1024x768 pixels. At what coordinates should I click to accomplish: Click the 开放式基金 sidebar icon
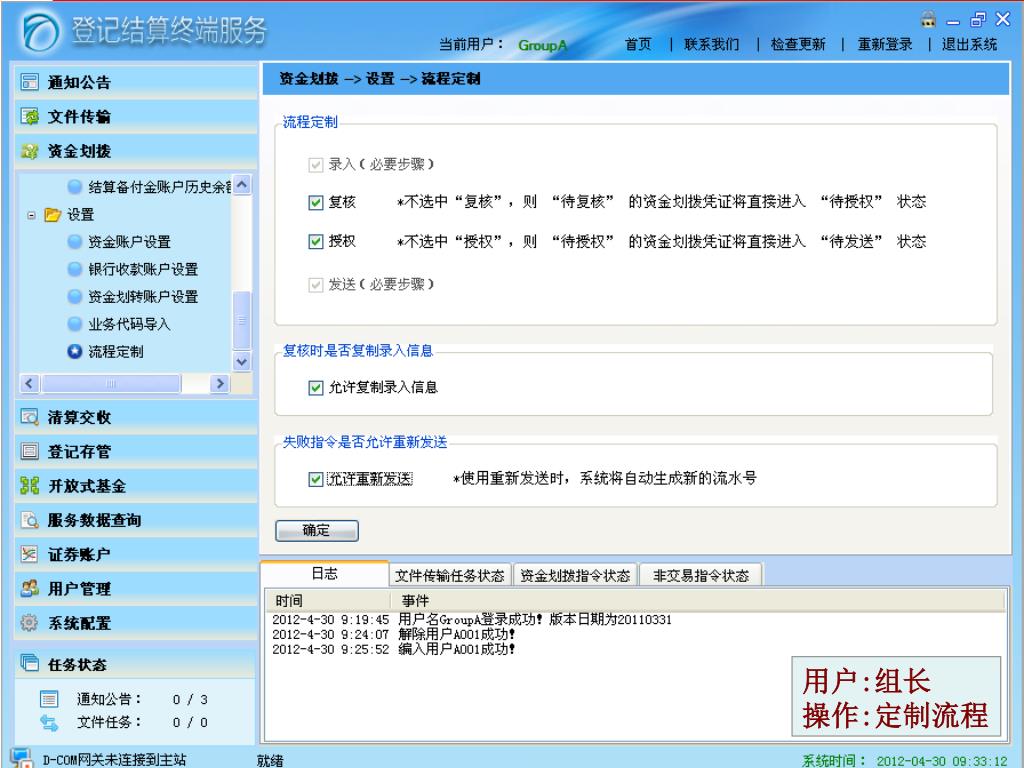click(29, 485)
